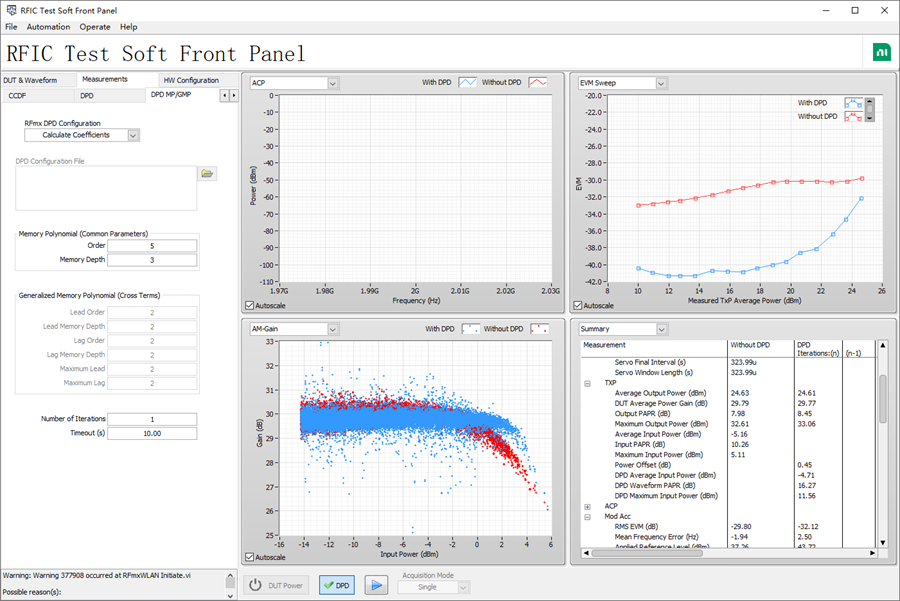Collapse the Mod Acc tree section
900x601 pixels.
(587, 517)
